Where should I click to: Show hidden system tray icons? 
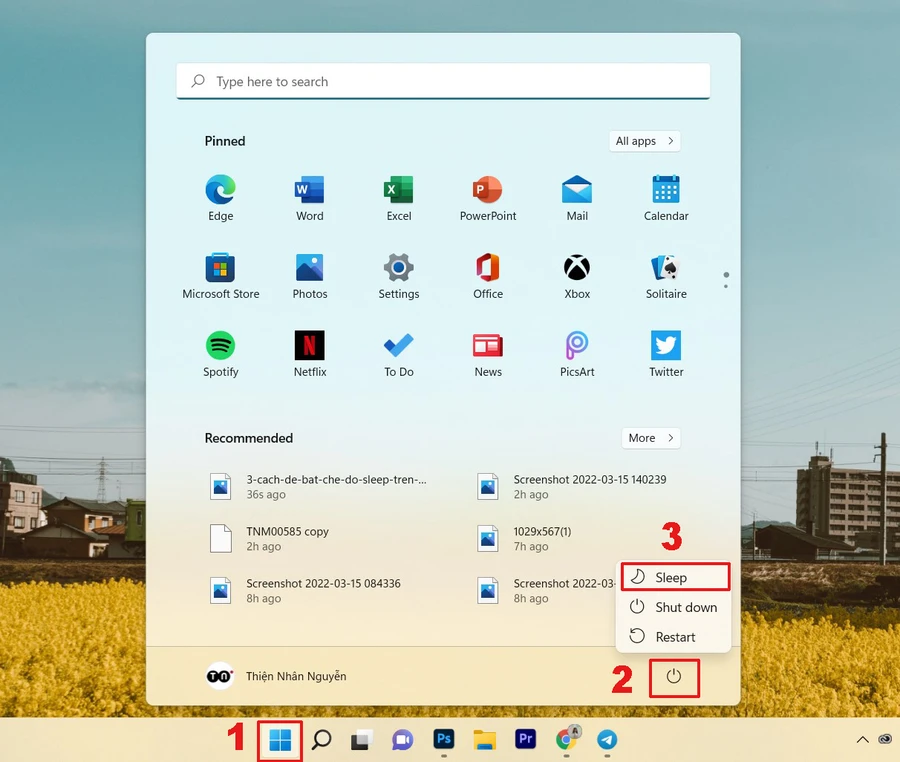(x=862, y=740)
